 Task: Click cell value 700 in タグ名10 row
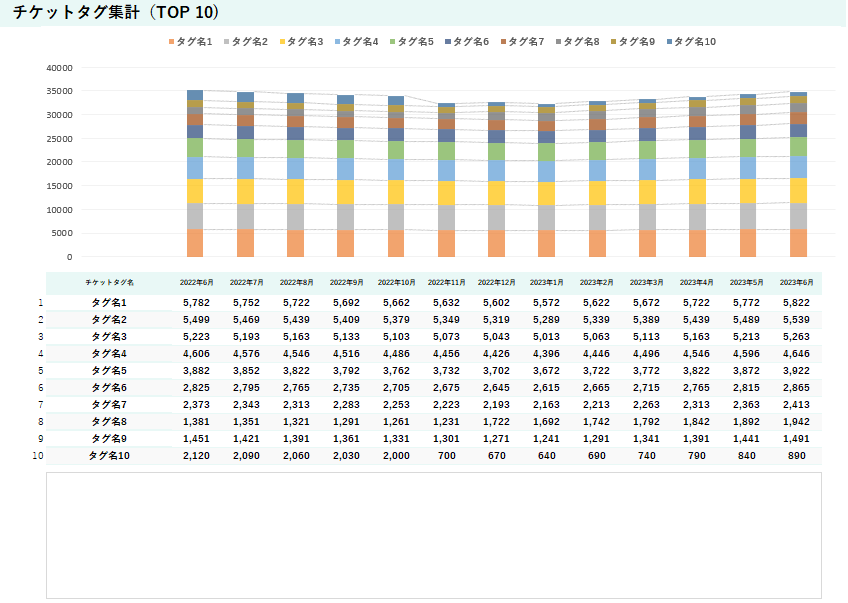(446, 455)
